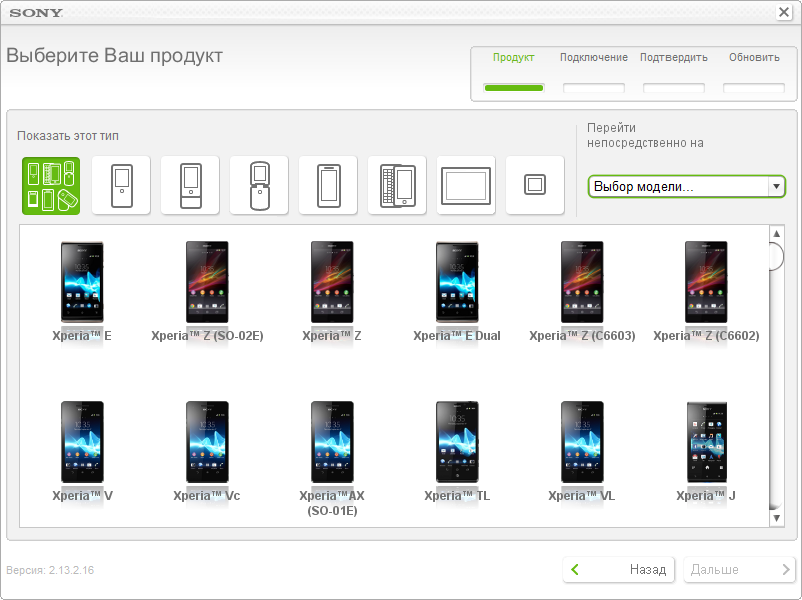The height and width of the screenshot is (600, 802).
Task: Select the Xperia Vc phone image
Action: tap(207, 442)
